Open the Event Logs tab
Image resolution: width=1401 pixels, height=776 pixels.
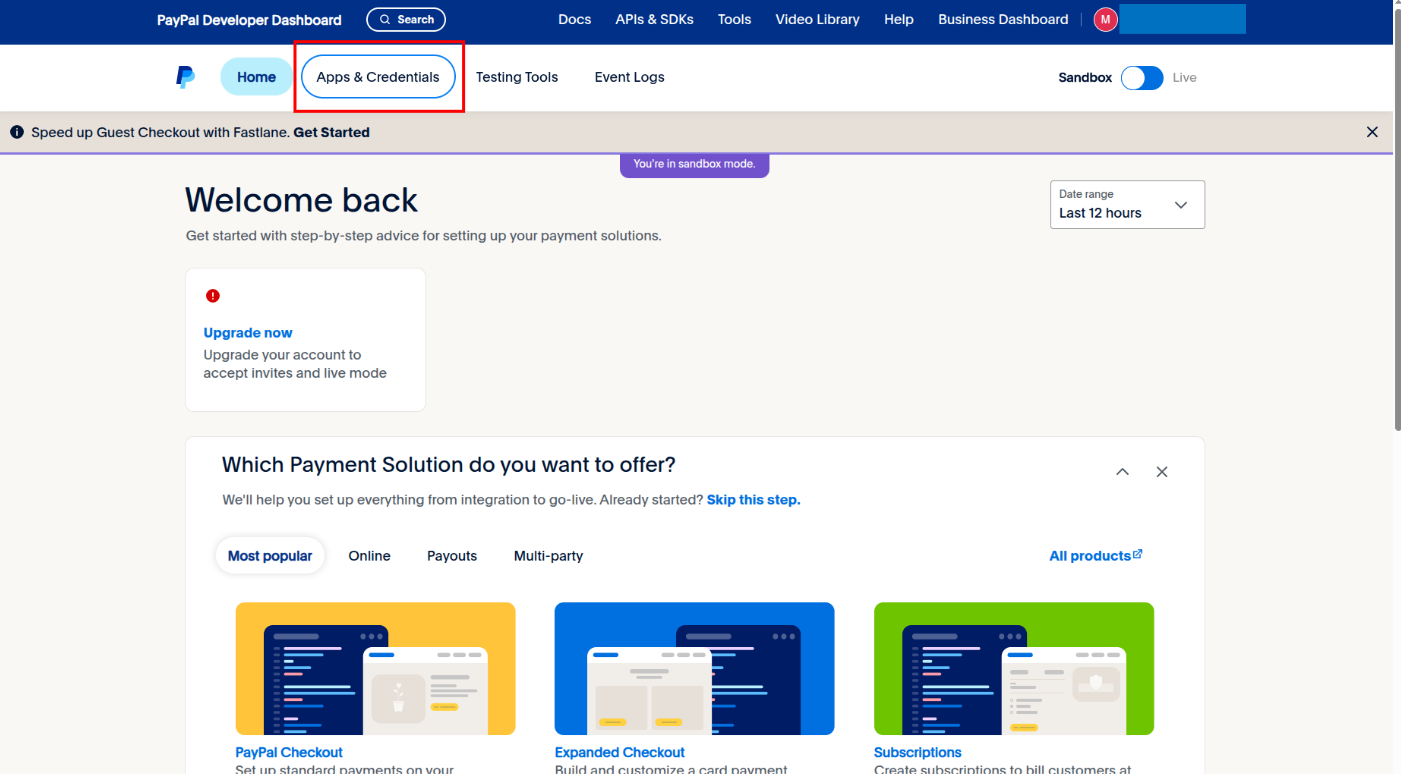point(630,77)
